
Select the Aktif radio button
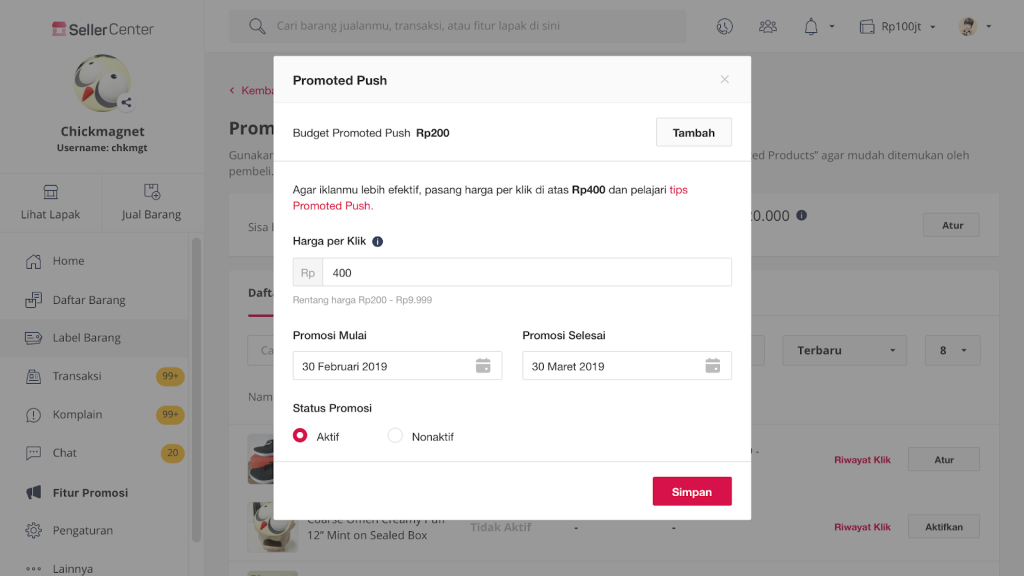pos(300,436)
